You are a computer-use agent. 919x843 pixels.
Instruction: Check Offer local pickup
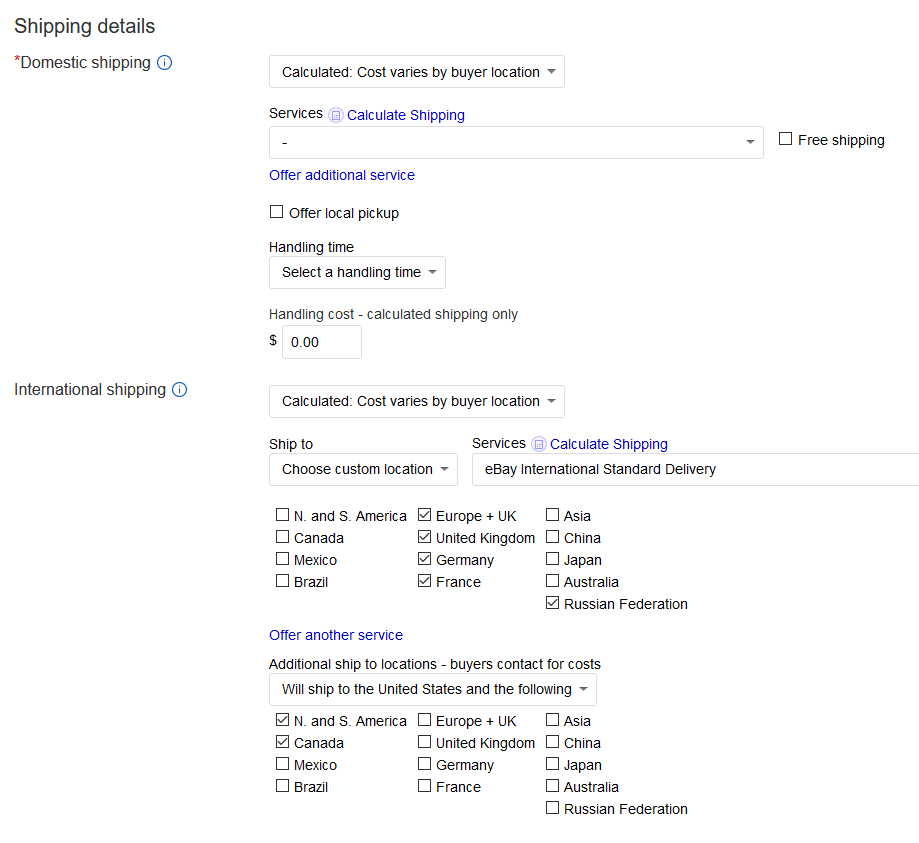coord(276,212)
